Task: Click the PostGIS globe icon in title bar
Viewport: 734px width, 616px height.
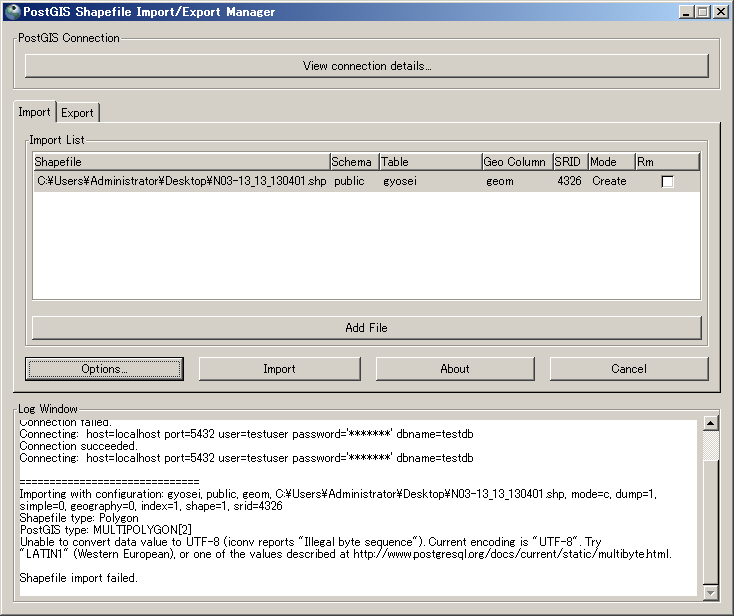Action: click(12, 12)
